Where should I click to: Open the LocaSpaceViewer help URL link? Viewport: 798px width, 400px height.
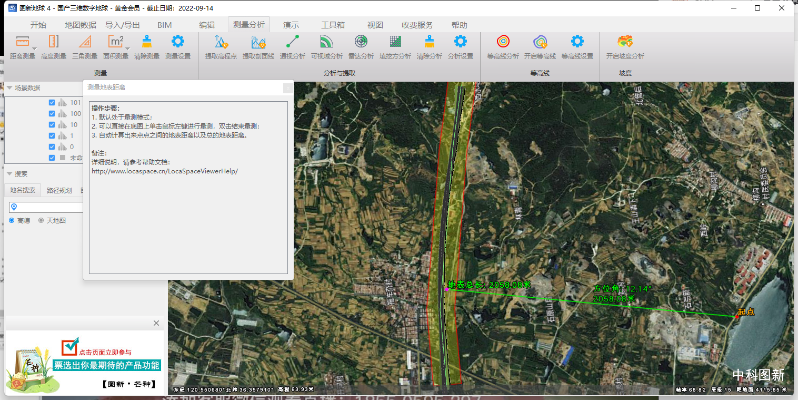click(x=164, y=171)
